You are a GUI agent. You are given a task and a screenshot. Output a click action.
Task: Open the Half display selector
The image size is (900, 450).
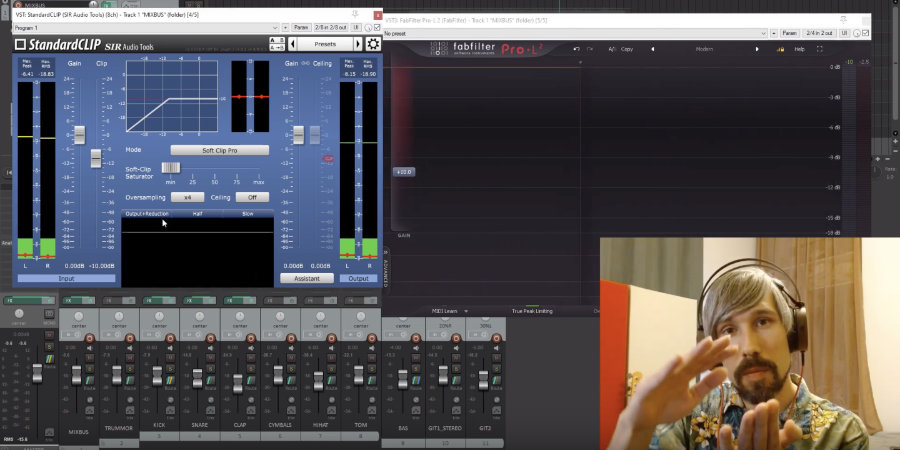(197, 214)
